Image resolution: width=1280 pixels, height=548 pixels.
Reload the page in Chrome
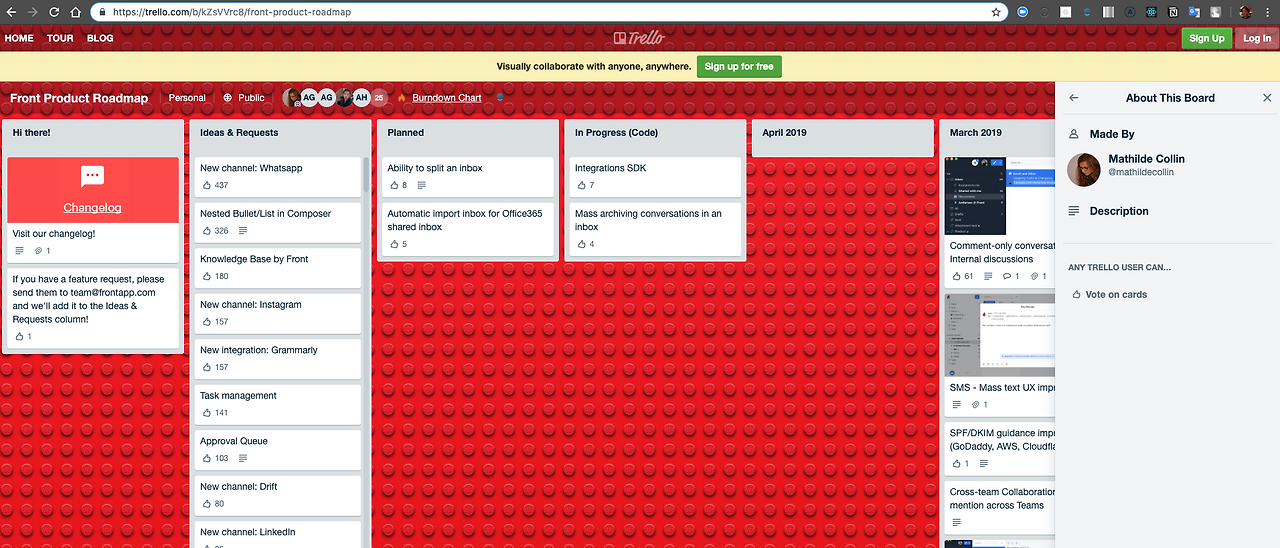click(54, 12)
